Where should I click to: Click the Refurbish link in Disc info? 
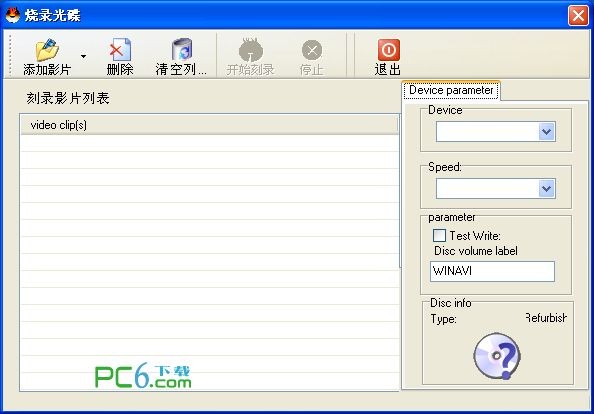(546, 318)
